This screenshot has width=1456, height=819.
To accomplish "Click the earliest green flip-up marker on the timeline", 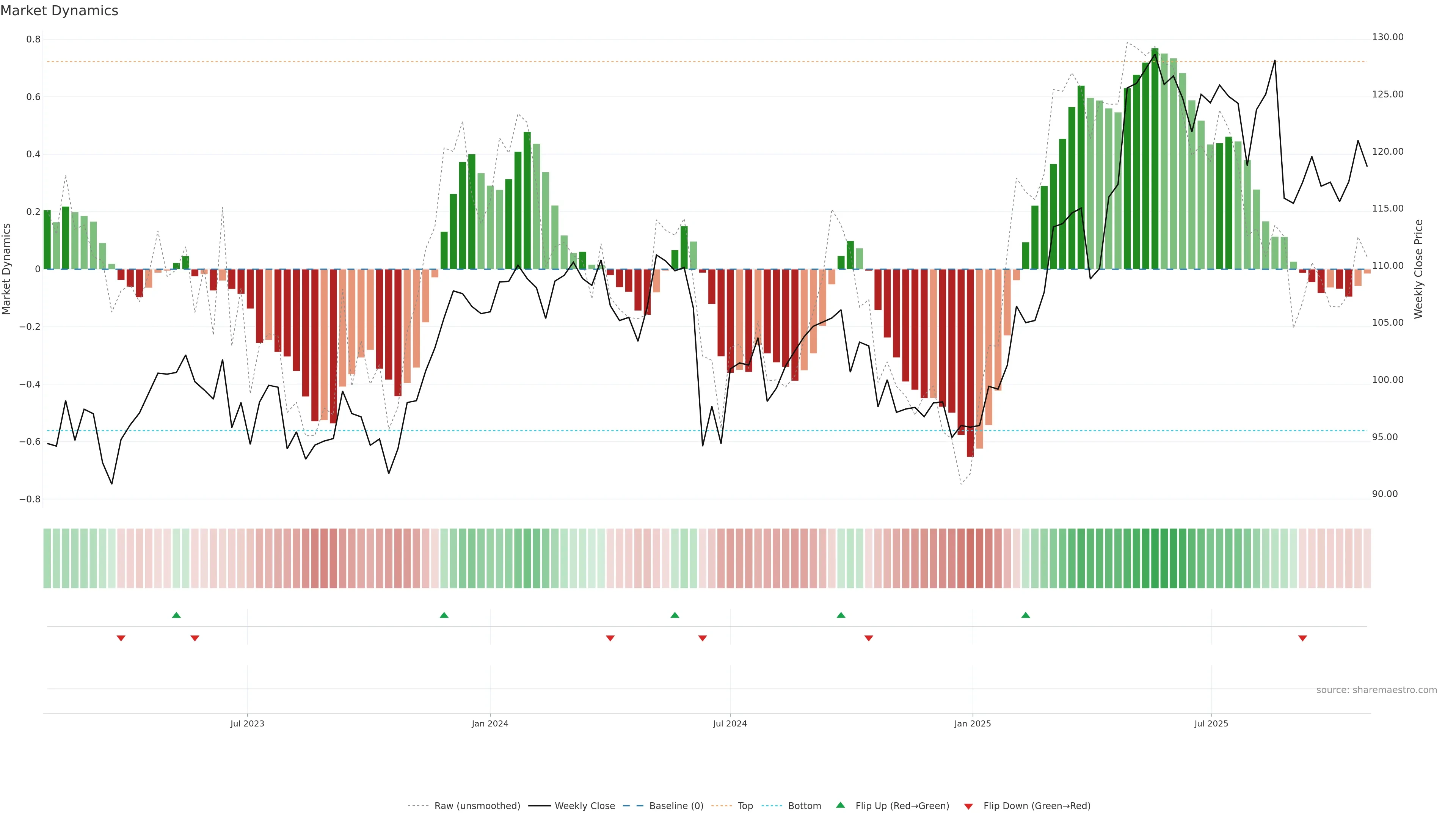I will point(176,615).
